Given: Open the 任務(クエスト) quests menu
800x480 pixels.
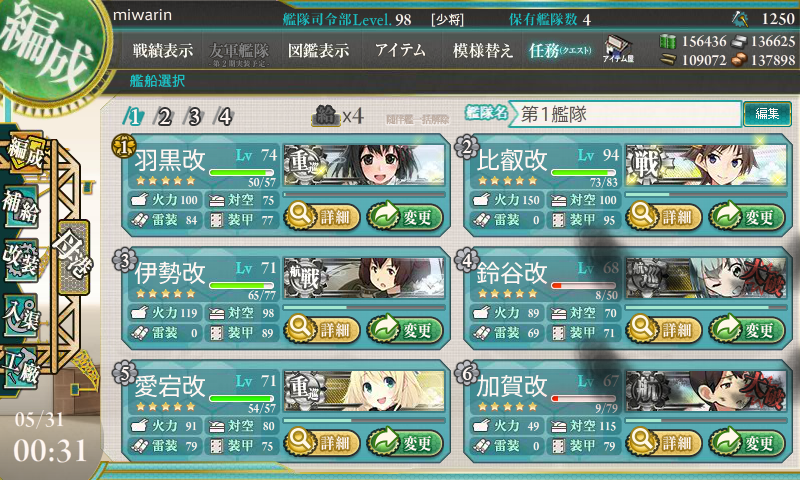Looking at the screenshot, I should click(560, 50).
